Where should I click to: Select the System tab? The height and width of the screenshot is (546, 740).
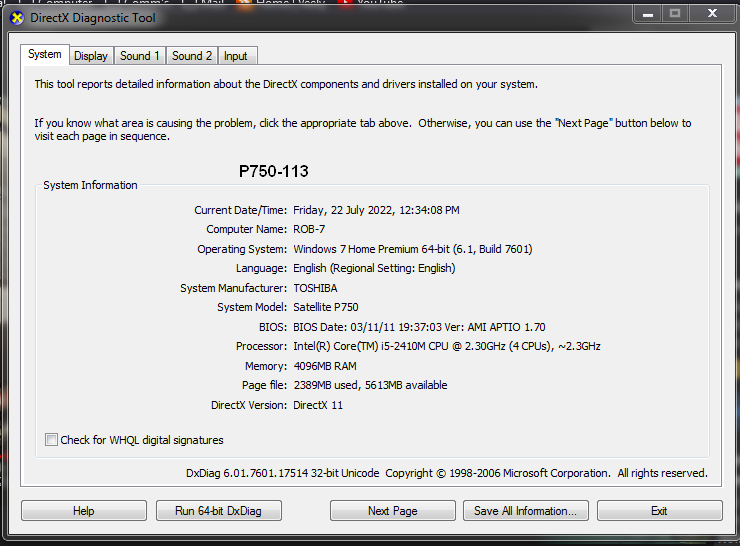45,54
